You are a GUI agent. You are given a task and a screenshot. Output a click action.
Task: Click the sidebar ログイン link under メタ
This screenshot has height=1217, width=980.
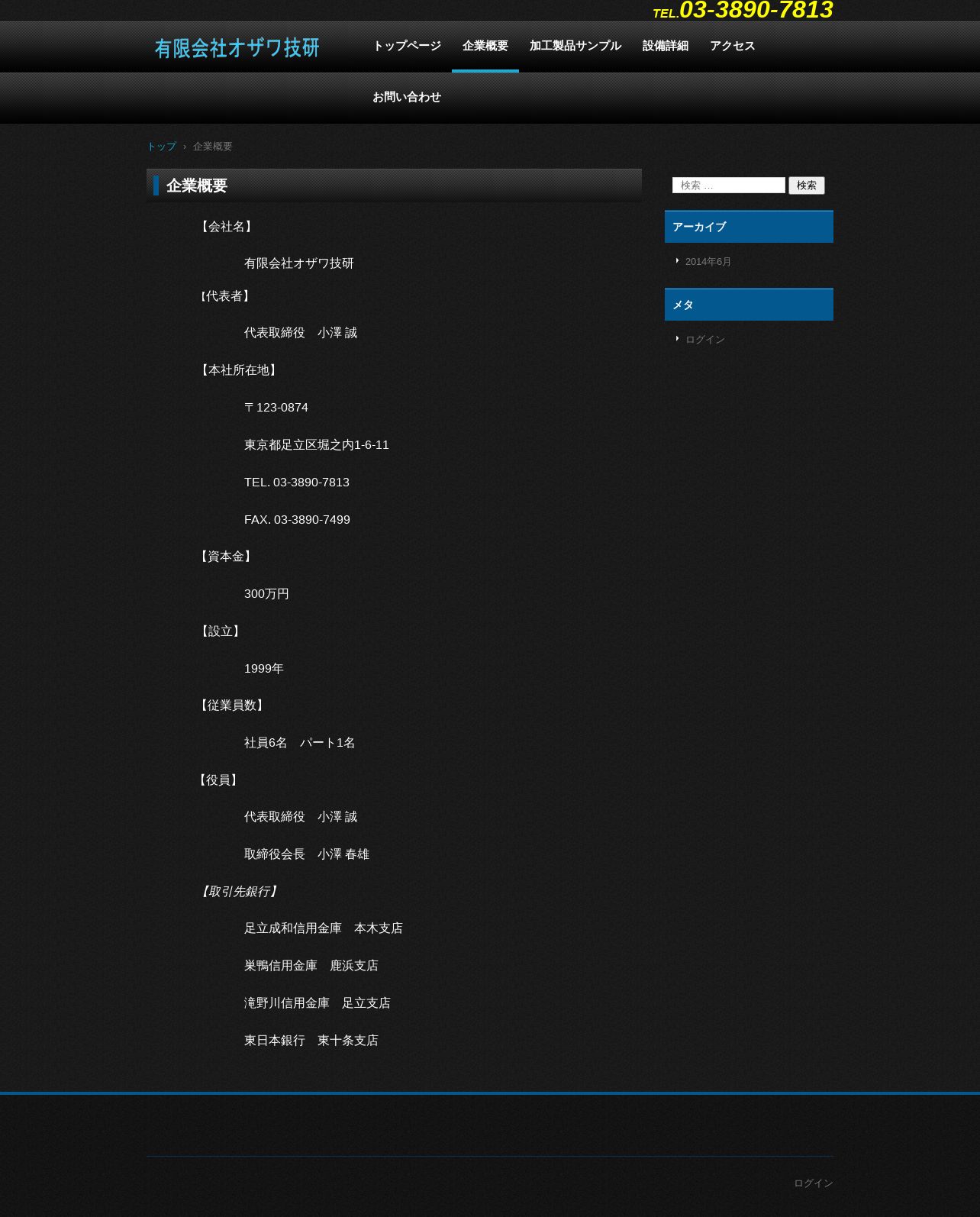point(705,340)
